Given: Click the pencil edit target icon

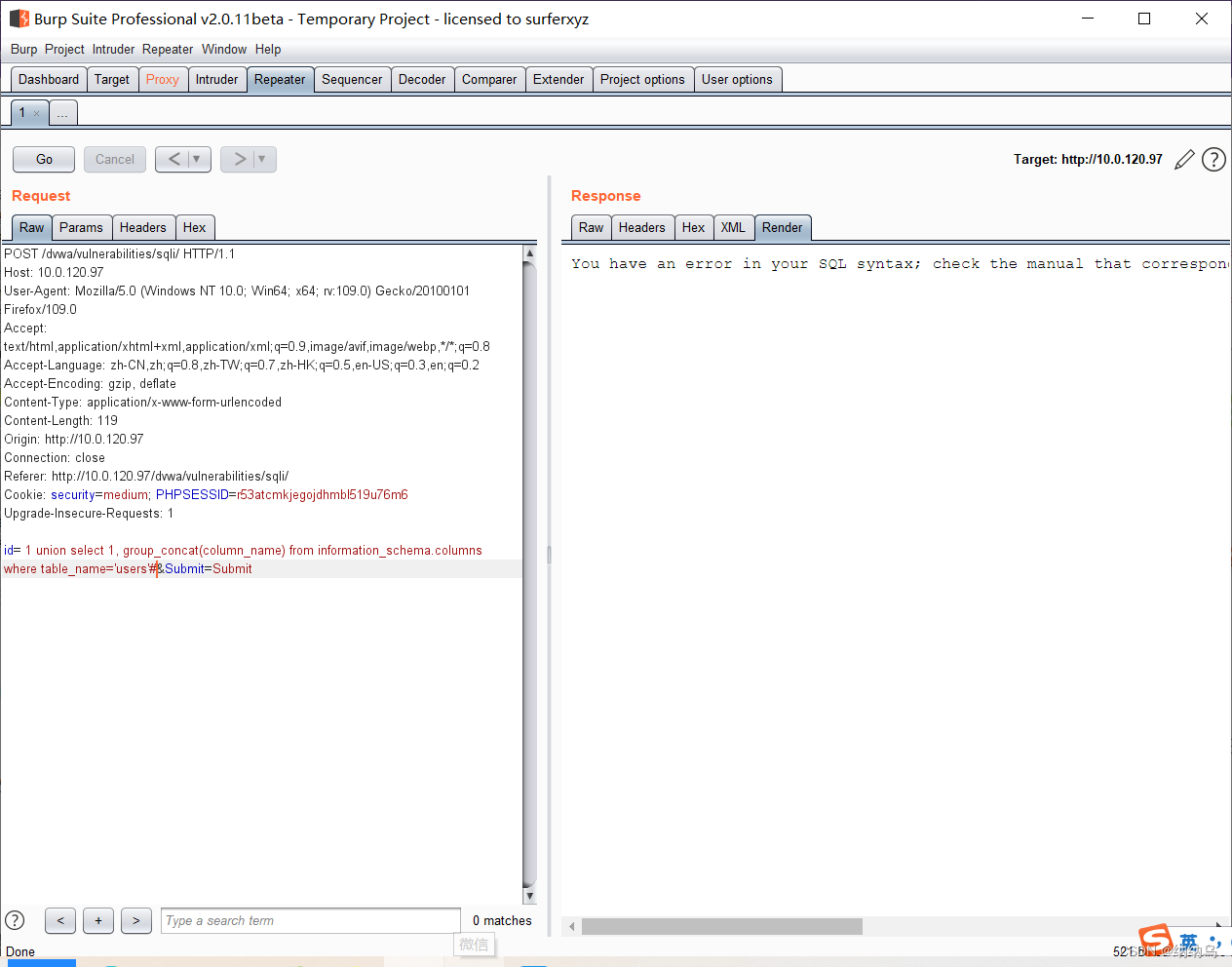Looking at the screenshot, I should (x=1184, y=160).
